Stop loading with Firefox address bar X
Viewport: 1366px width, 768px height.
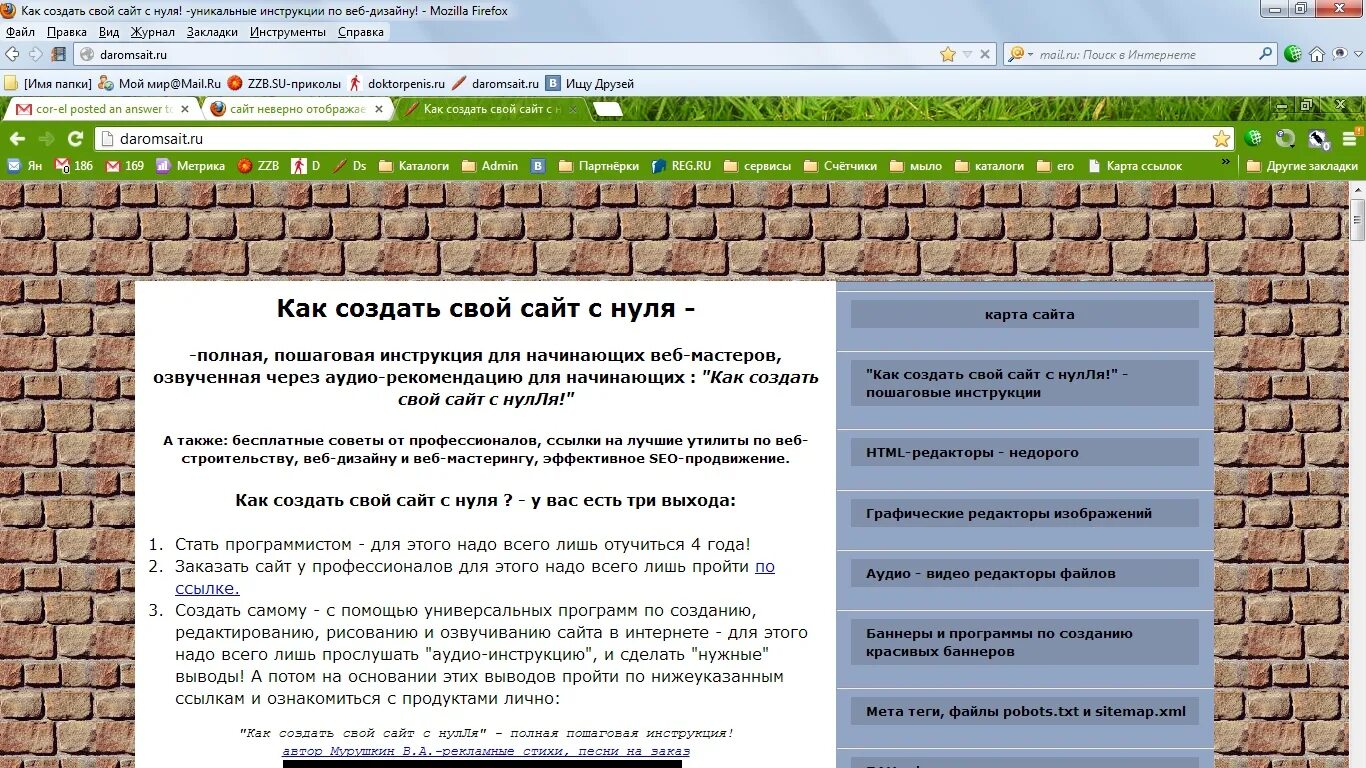(985, 54)
